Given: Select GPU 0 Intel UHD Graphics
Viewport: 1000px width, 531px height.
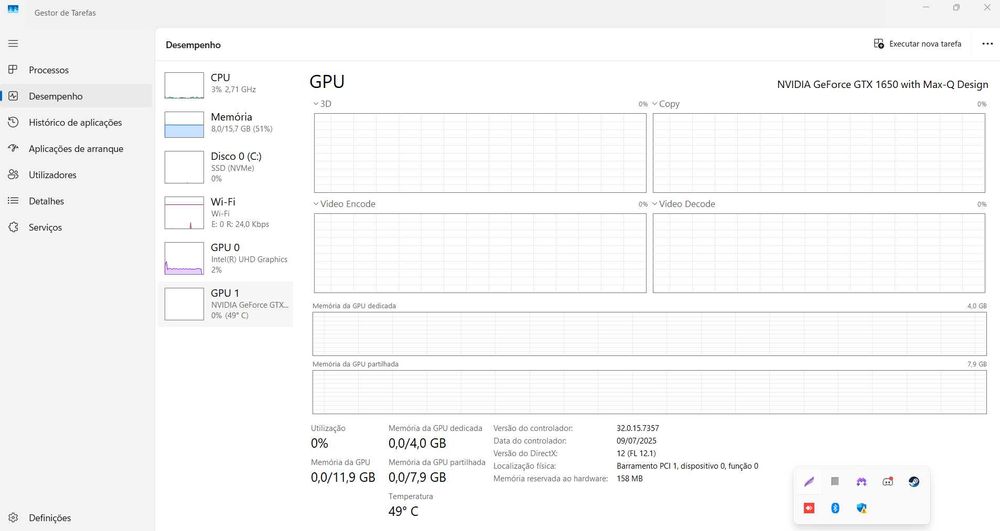Looking at the screenshot, I should (x=227, y=258).
